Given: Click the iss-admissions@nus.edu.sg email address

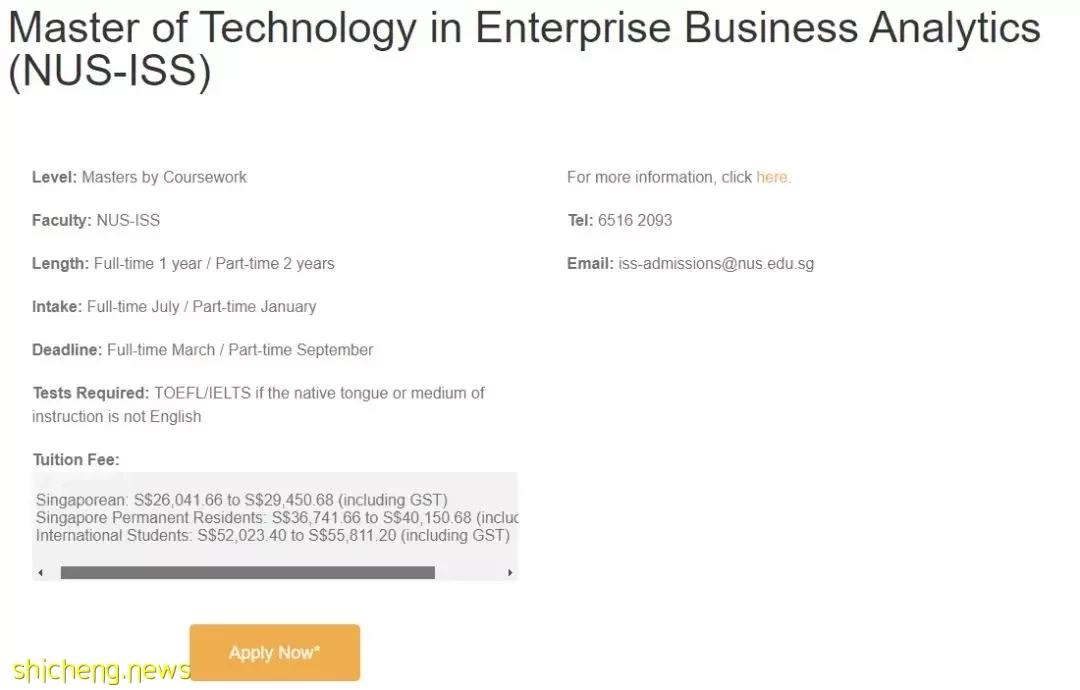Looking at the screenshot, I should [x=716, y=264].
